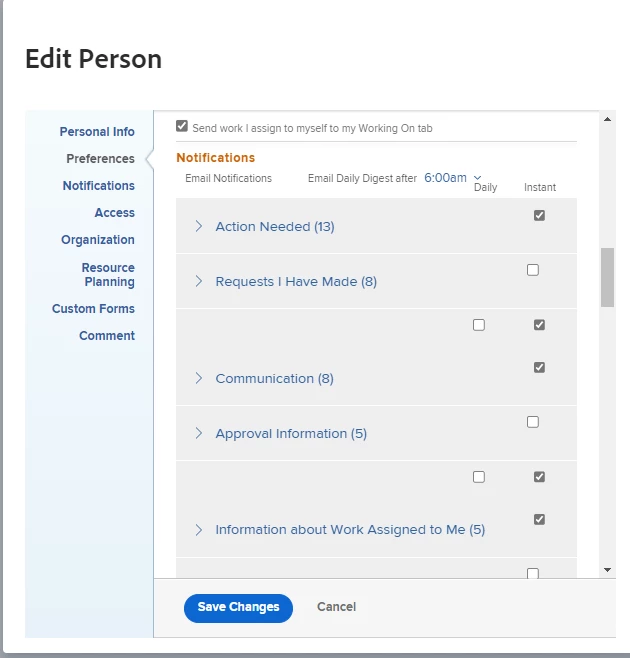Open the Access tab
Image resolution: width=630 pixels, height=658 pixels.
click(x=115, y=213)
